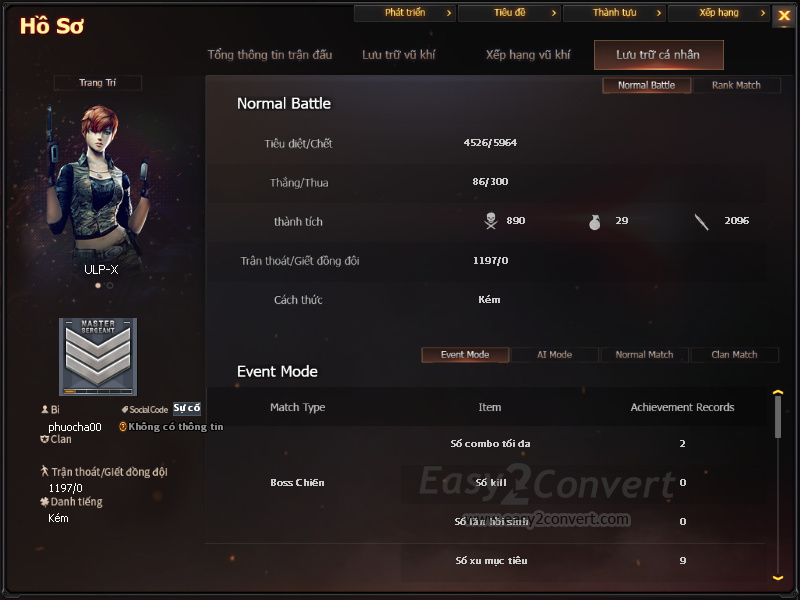Open the Xếp hạng vũ khí tab
800x600 pixels.
tap(528, 55)
